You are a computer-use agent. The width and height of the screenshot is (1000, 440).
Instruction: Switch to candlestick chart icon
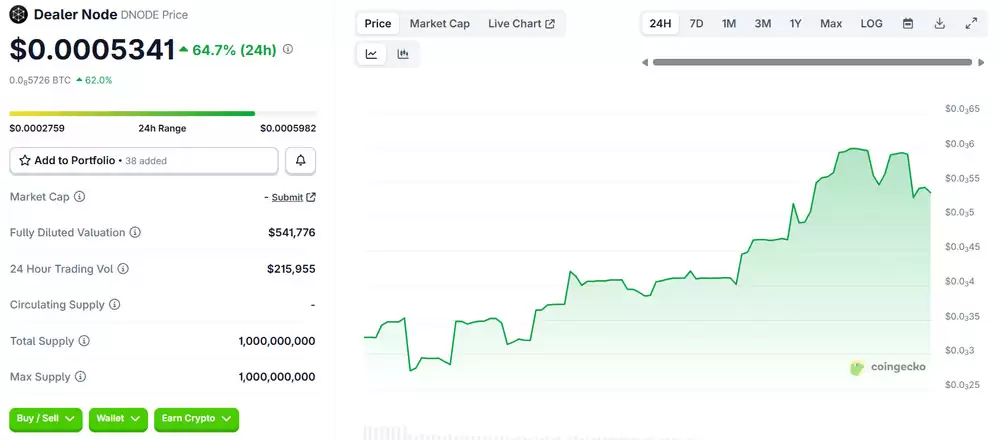pyautogui.click(x=403, y=54)
